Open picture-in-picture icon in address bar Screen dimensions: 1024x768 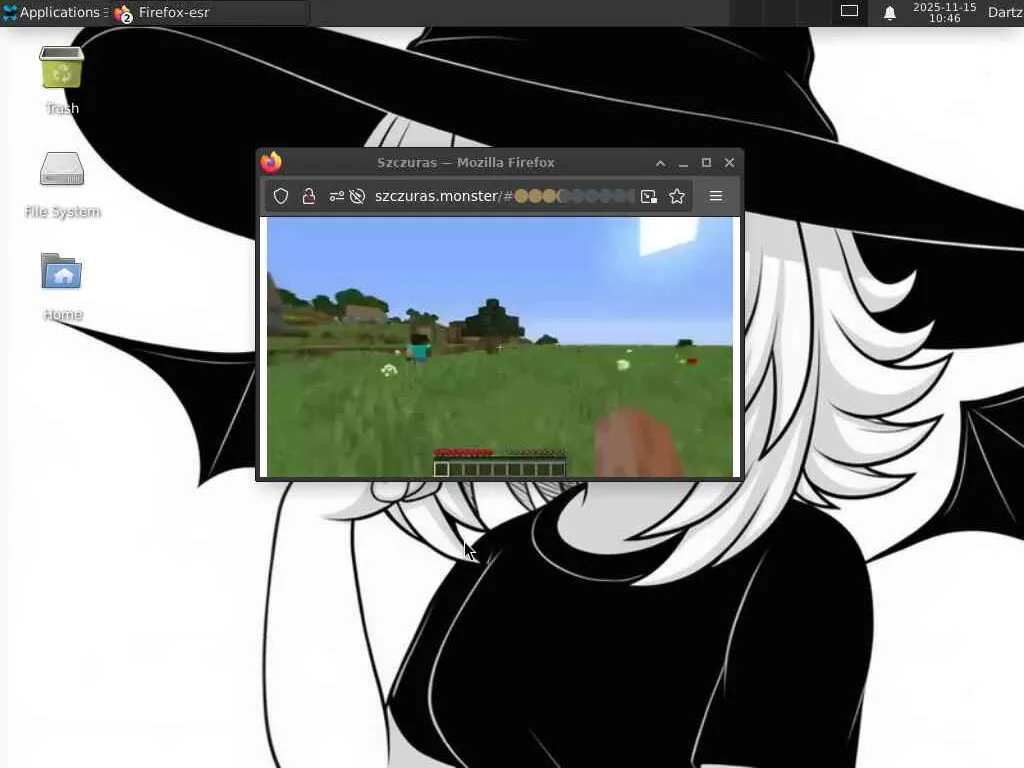tap(648, 197)
